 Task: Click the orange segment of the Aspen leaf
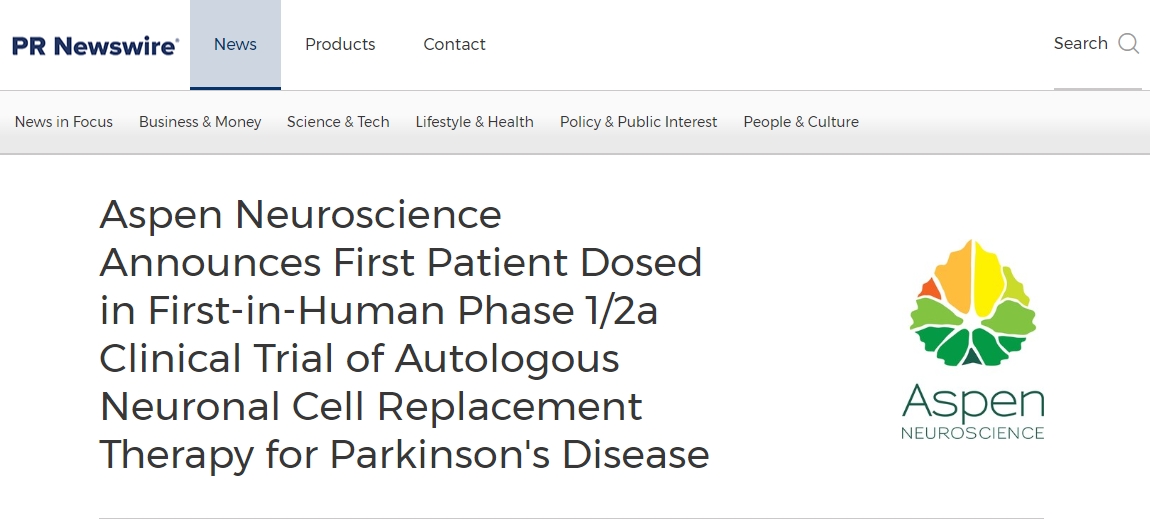[929, 289]
